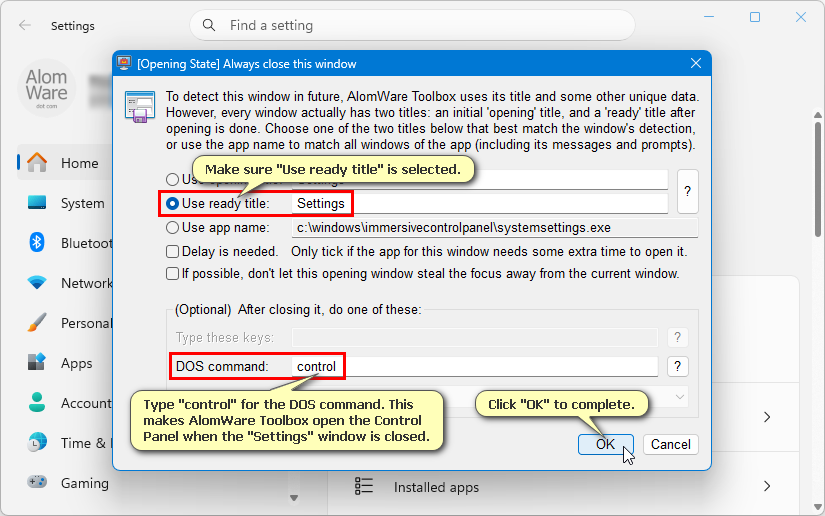Image resolution: width=825 pixels, height=516 pixels.
Task: Click the Personalization paintbrush icon
Action: (x=37, y=322)
